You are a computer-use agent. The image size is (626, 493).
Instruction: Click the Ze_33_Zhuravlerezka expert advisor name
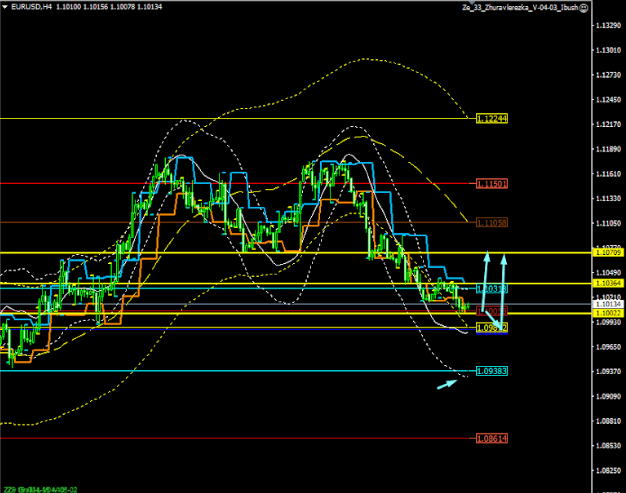pos(517,6)
